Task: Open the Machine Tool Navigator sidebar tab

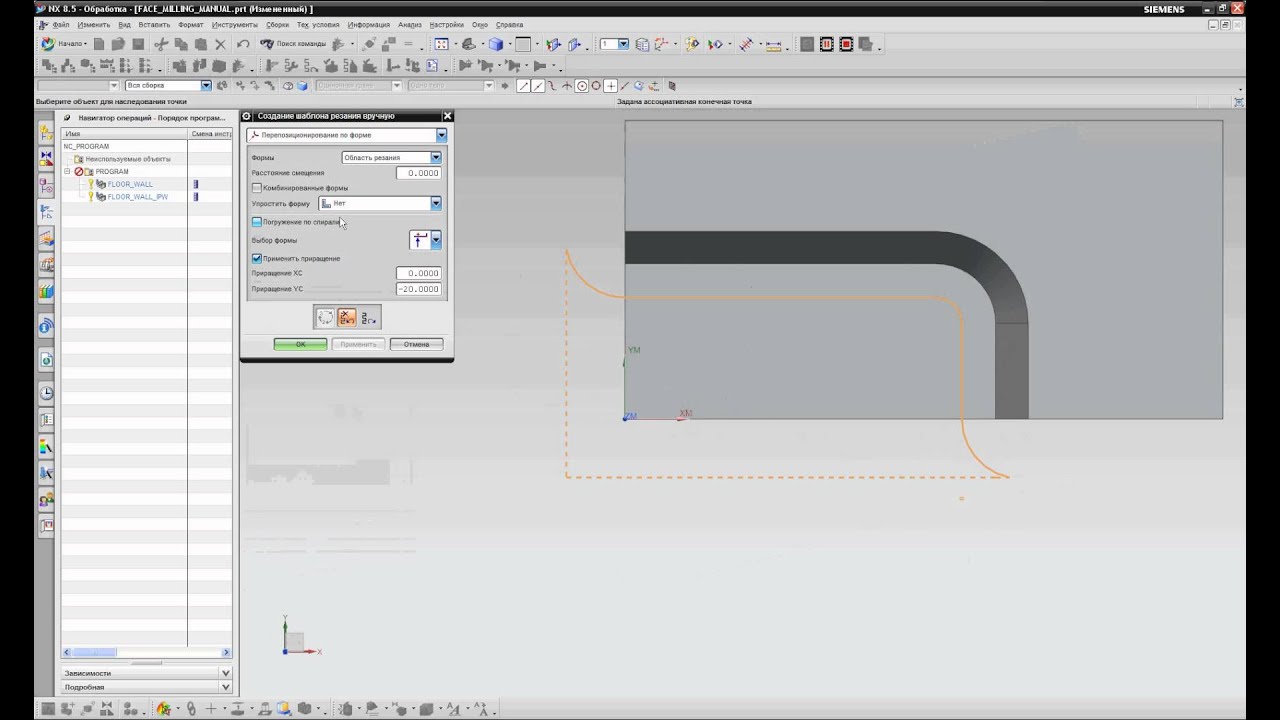Action: (46, 238)
